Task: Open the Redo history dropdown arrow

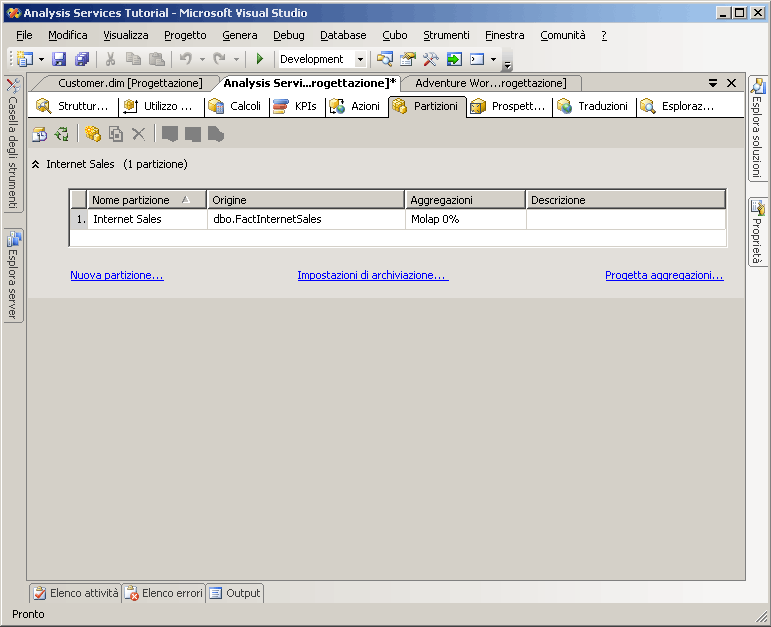Action: click(237, 60)
